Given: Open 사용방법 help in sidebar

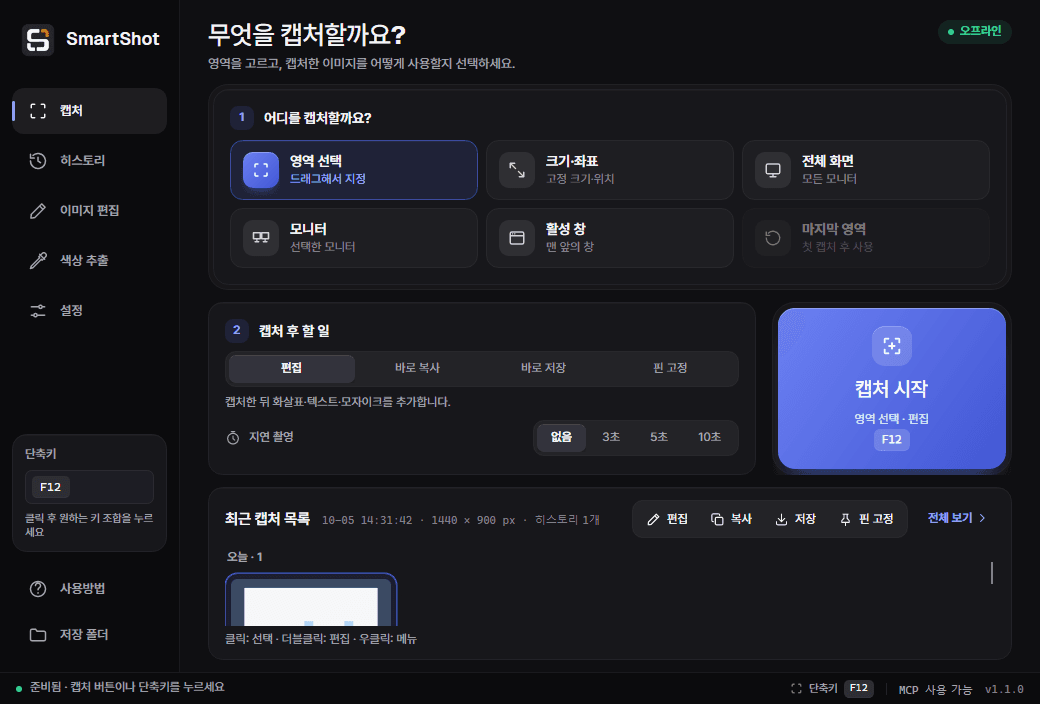Looking at the screenshot, I should pos(90,589).
